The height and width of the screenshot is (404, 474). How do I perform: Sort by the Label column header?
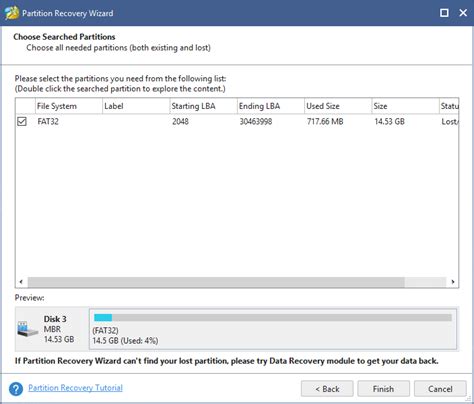pos(136,106)
